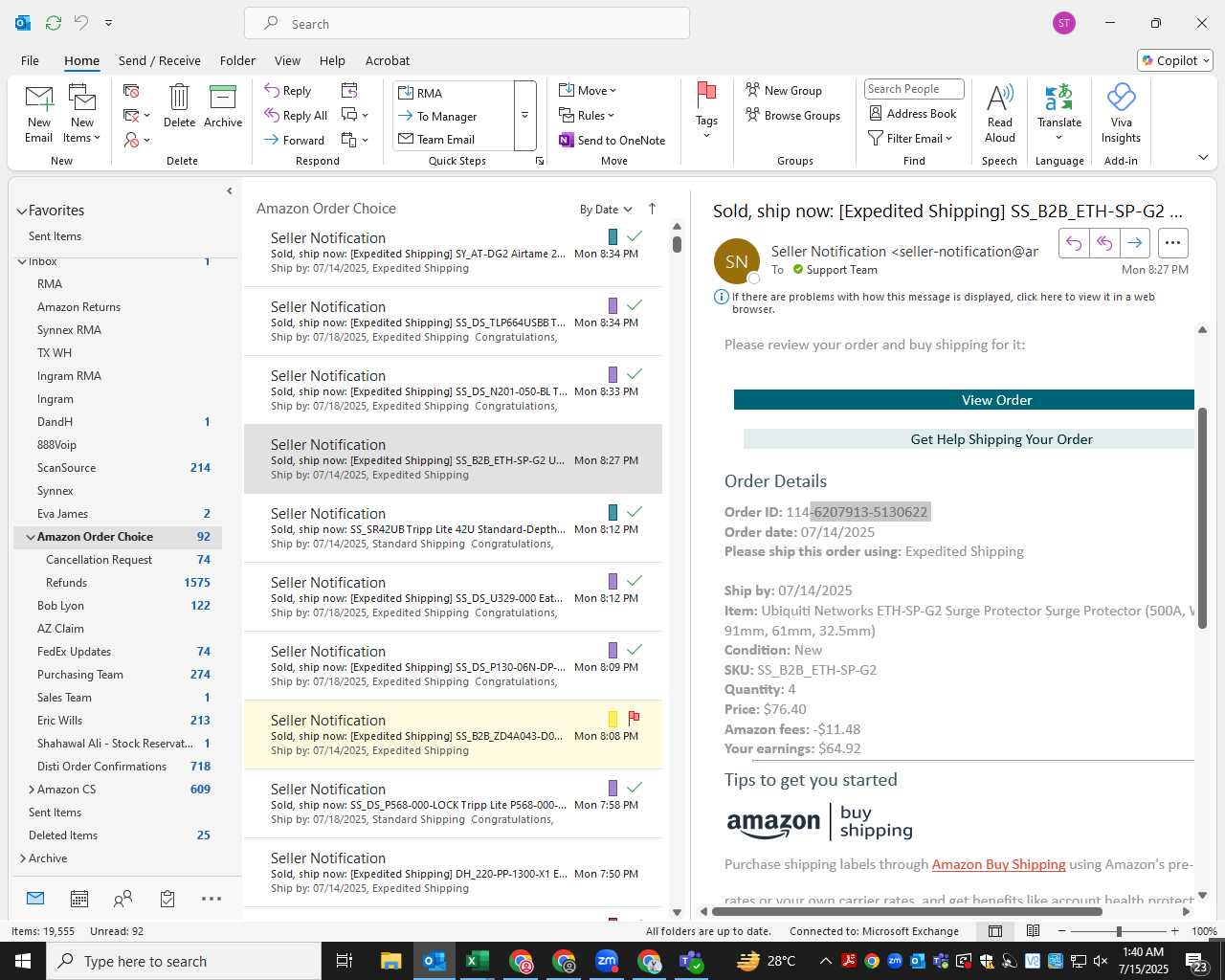
Task: Open File Explorer from the taskbar
Action: (x=390, y=961)
